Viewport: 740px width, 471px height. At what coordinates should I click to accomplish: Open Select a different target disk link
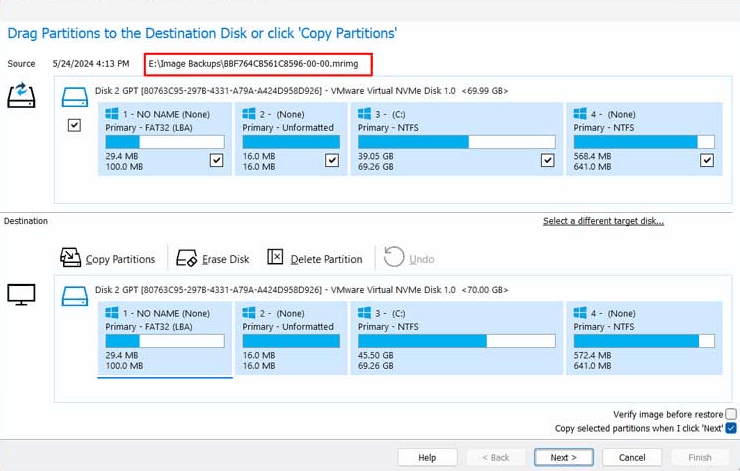pos(603,221)
